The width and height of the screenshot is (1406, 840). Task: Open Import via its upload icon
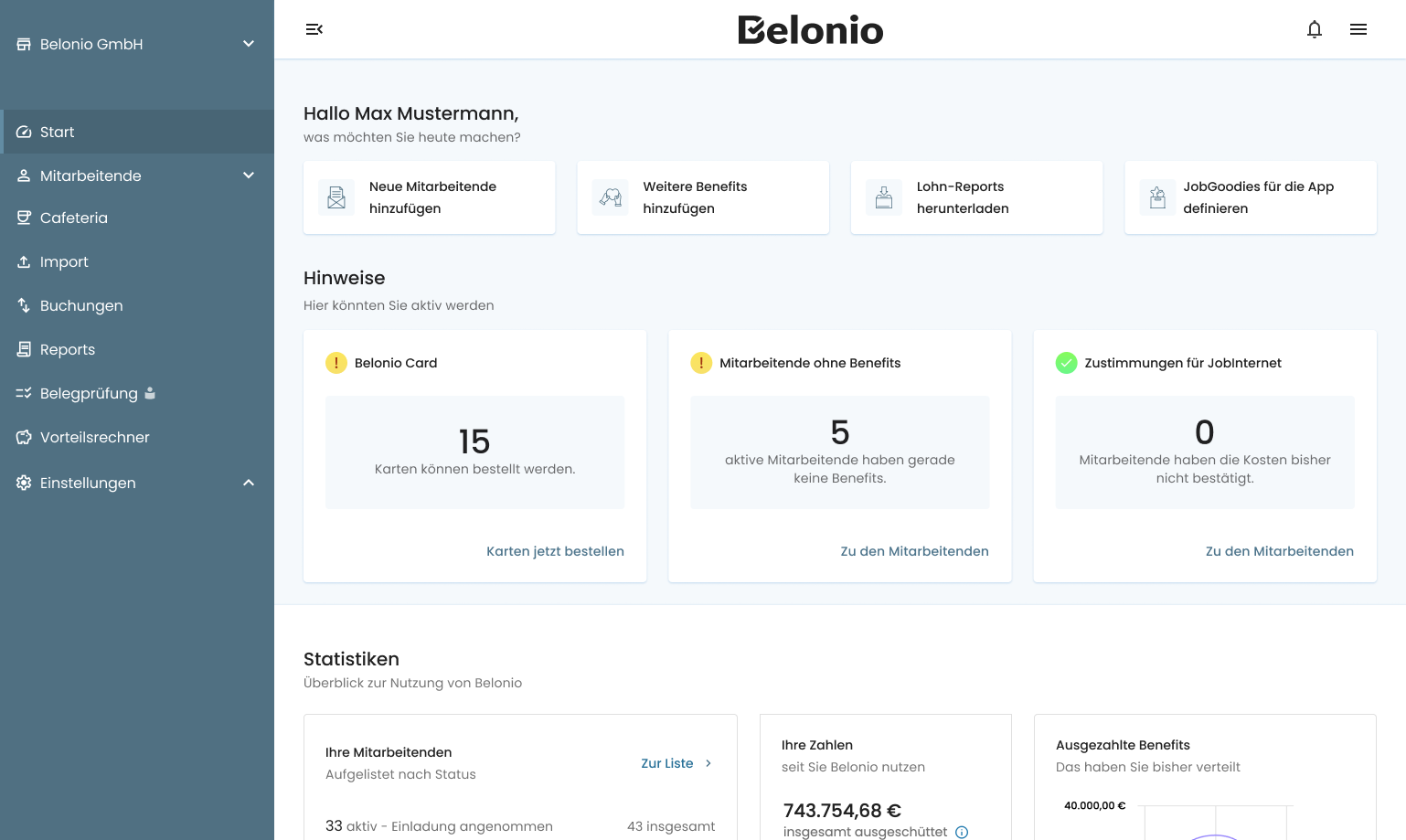pyautogui.click(x=23, y=261)
